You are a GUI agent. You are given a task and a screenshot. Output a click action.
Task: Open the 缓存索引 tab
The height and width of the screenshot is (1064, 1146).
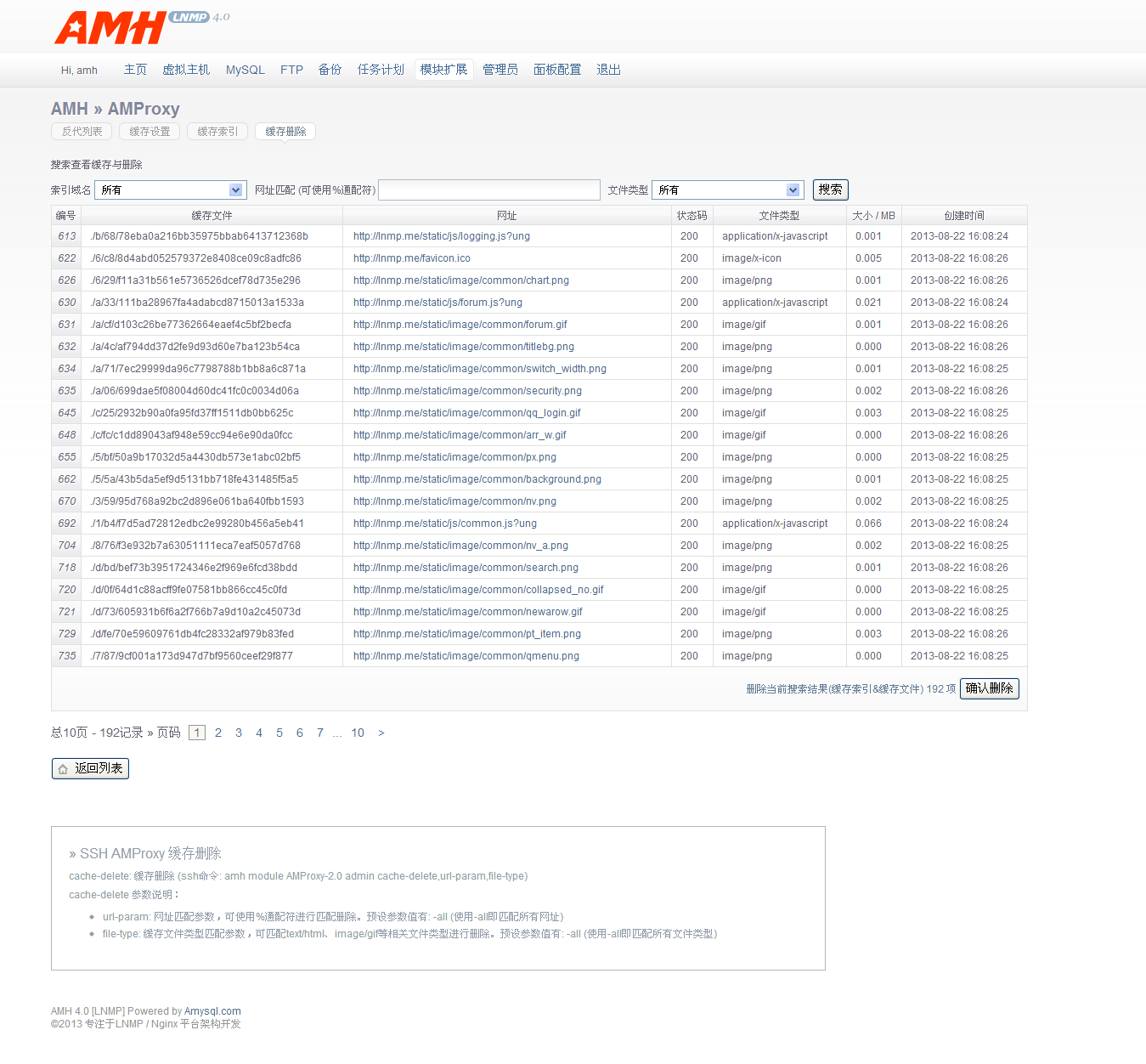point(217,132)
